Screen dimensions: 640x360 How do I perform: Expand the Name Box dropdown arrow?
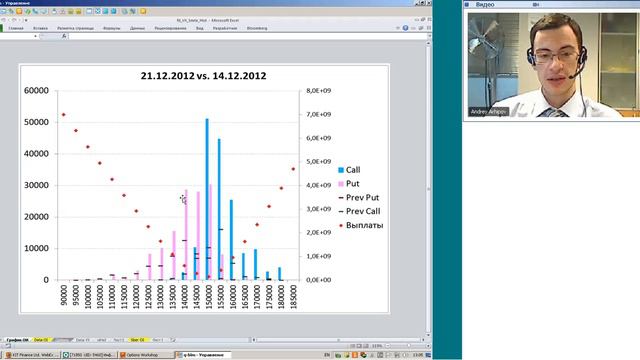[36, 36]
